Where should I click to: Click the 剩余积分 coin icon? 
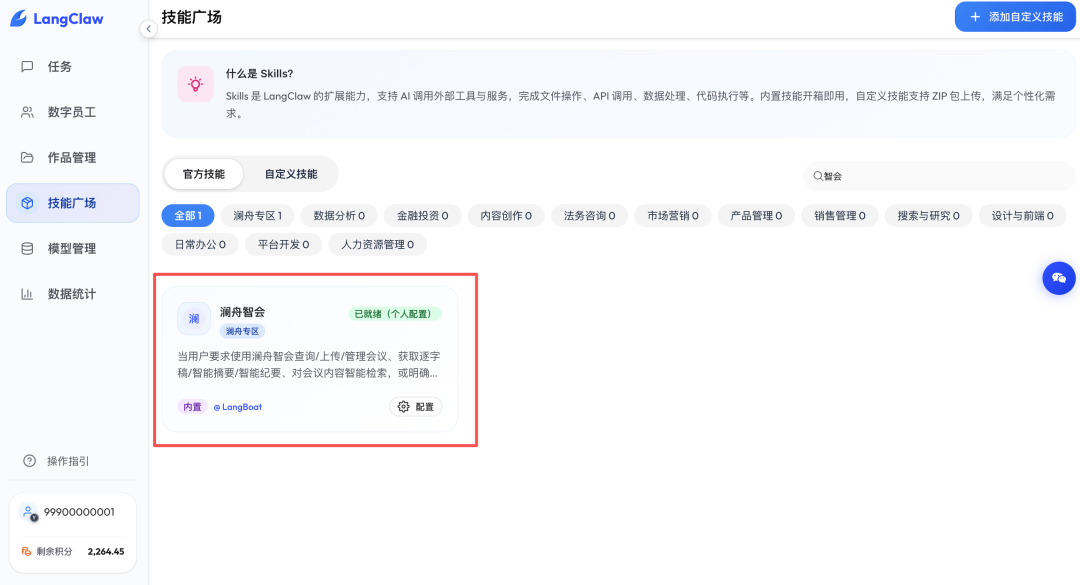[26, 551]
